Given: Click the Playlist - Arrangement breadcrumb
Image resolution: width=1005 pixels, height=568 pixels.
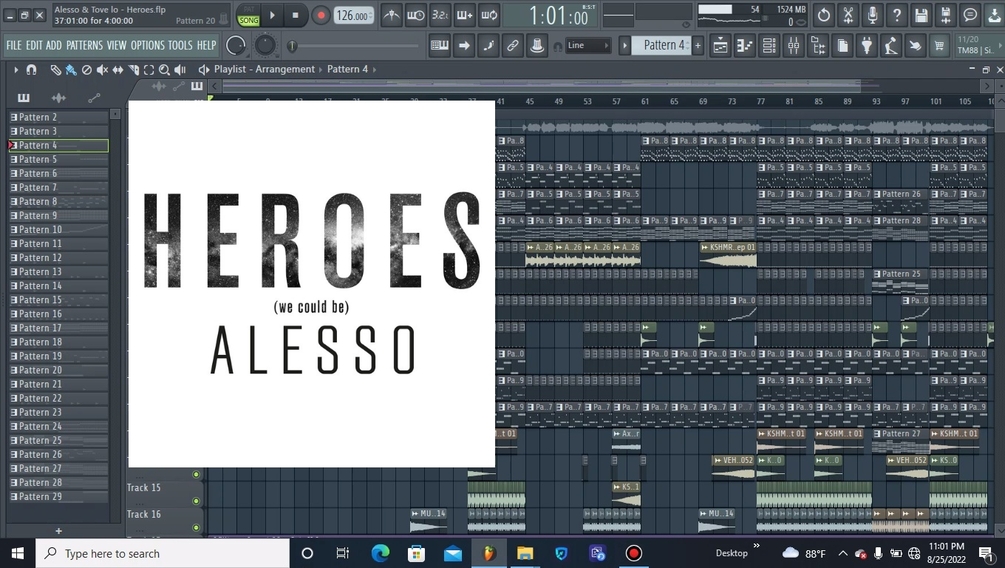Looking at the screenshot, I should click(x=264, y=69).
